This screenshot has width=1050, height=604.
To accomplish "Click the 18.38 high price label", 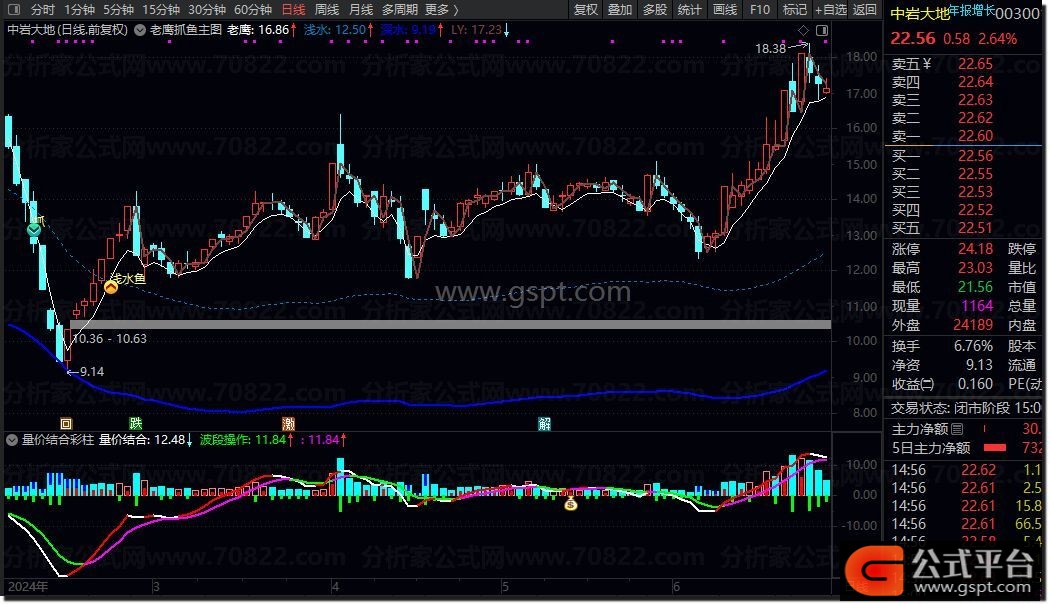I will [x=770, y=48].
